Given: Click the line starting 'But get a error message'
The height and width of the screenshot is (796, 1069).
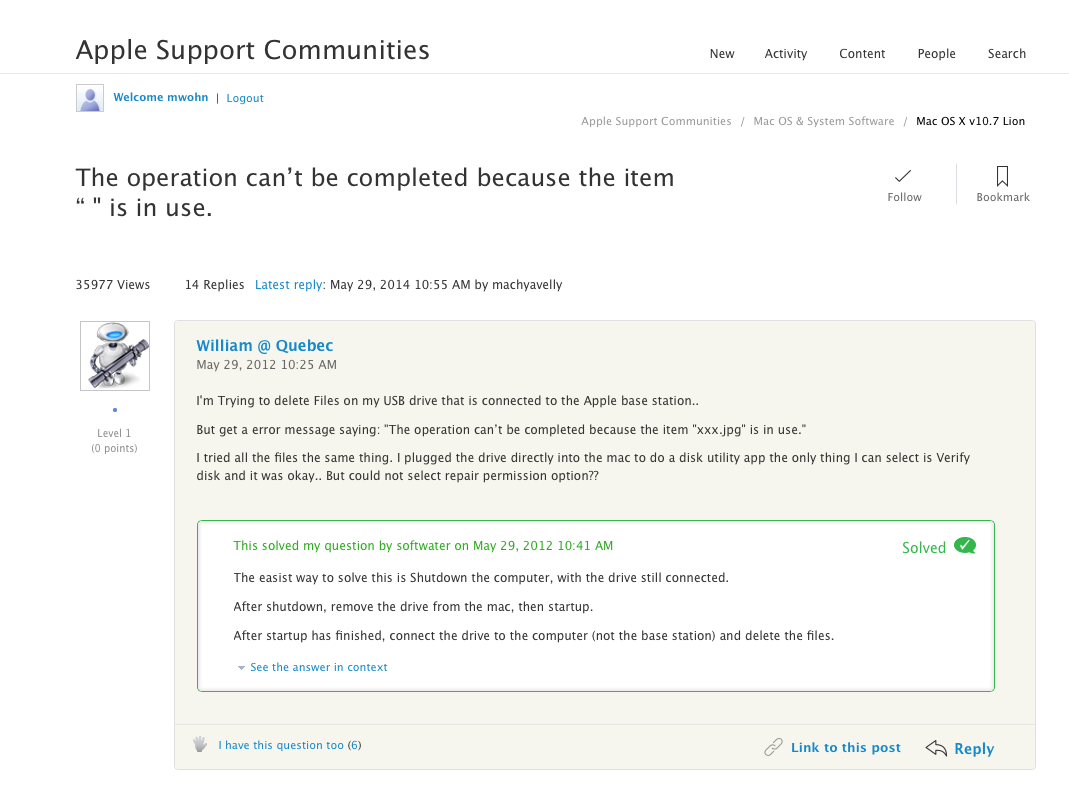Looking at the screenshot, I should click(x=501, y=430).
